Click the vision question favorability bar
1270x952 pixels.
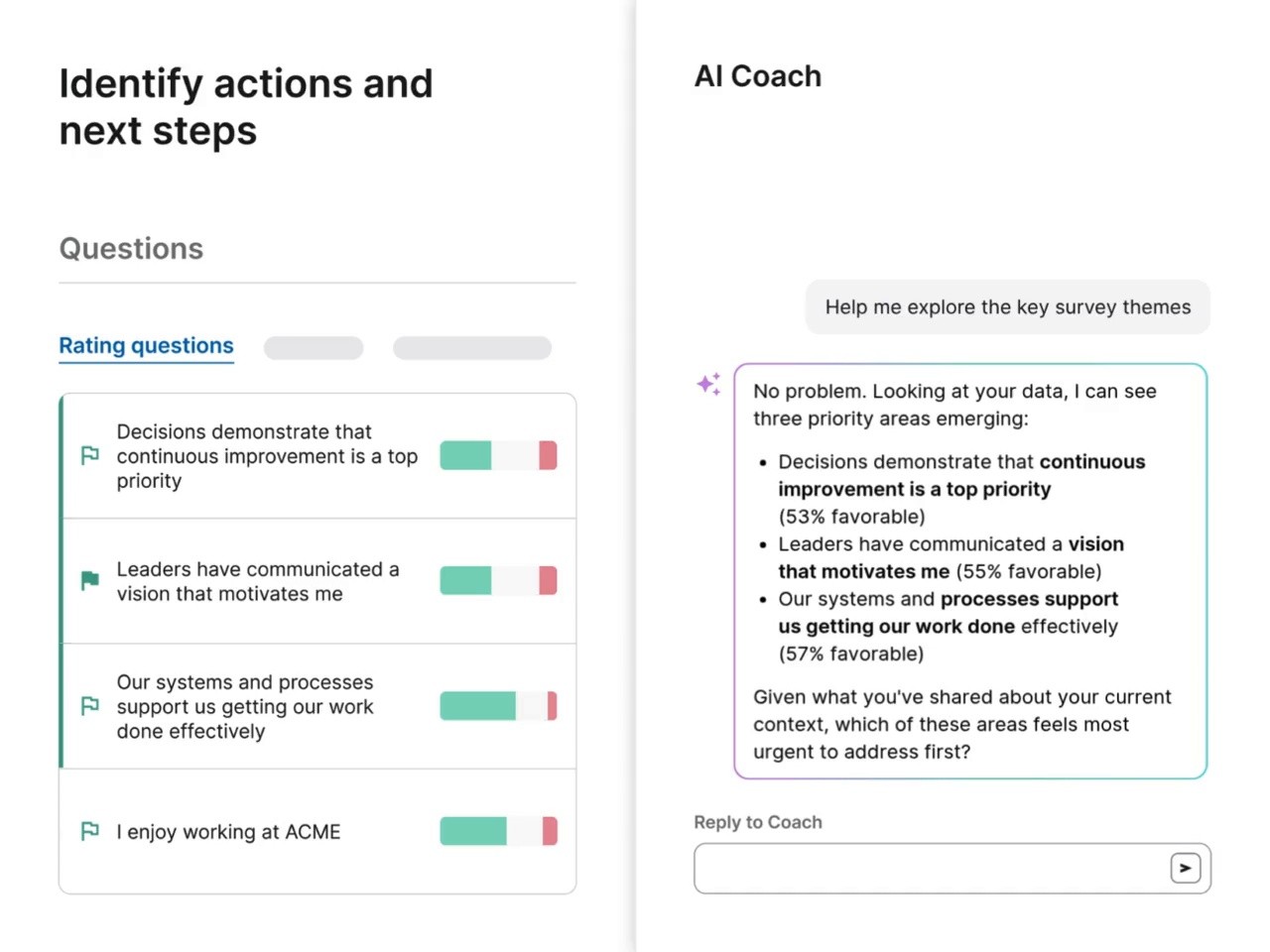click(498, 580)
